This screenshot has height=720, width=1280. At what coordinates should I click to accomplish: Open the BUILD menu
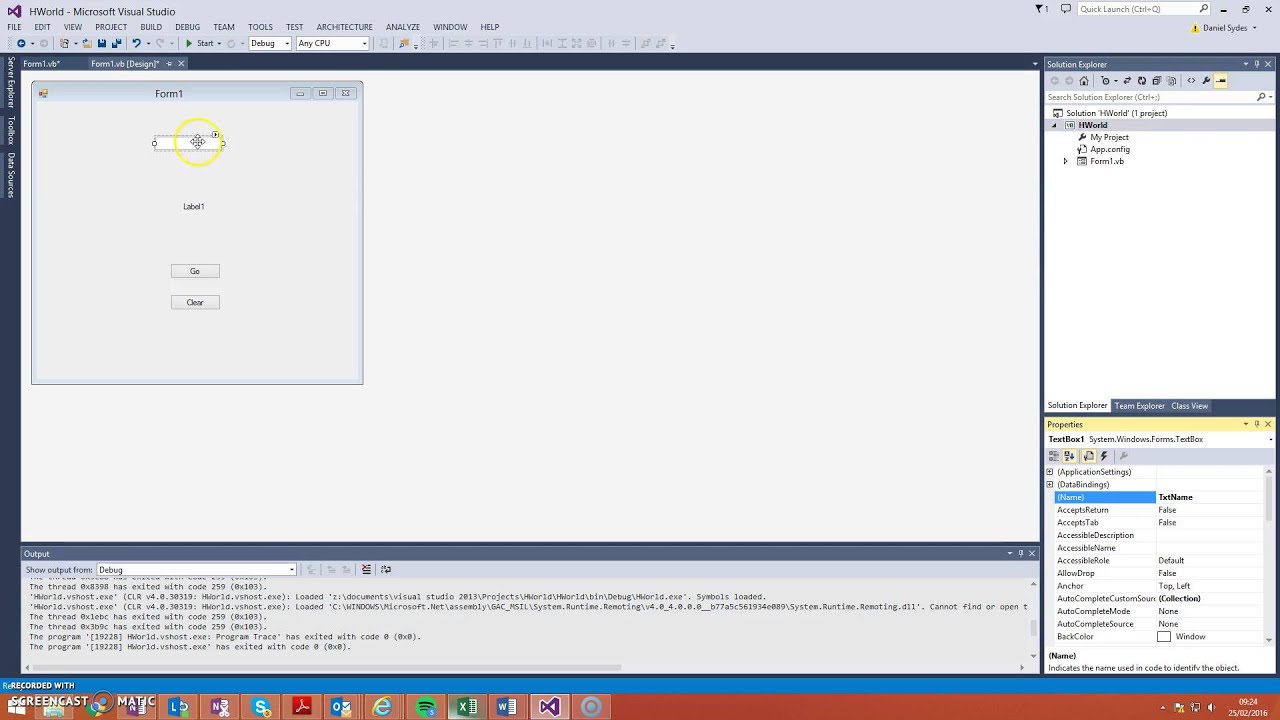(151, 27)
